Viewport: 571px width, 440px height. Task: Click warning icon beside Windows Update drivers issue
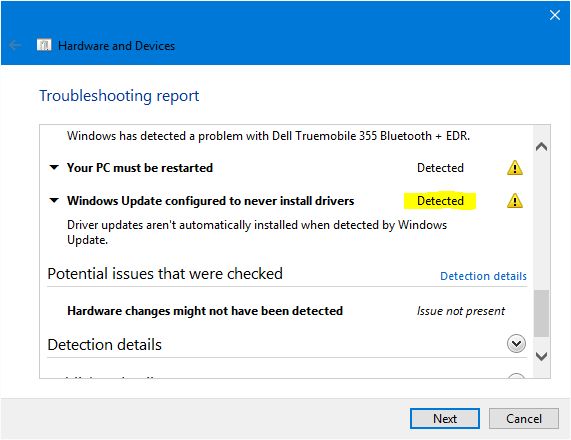515,201
